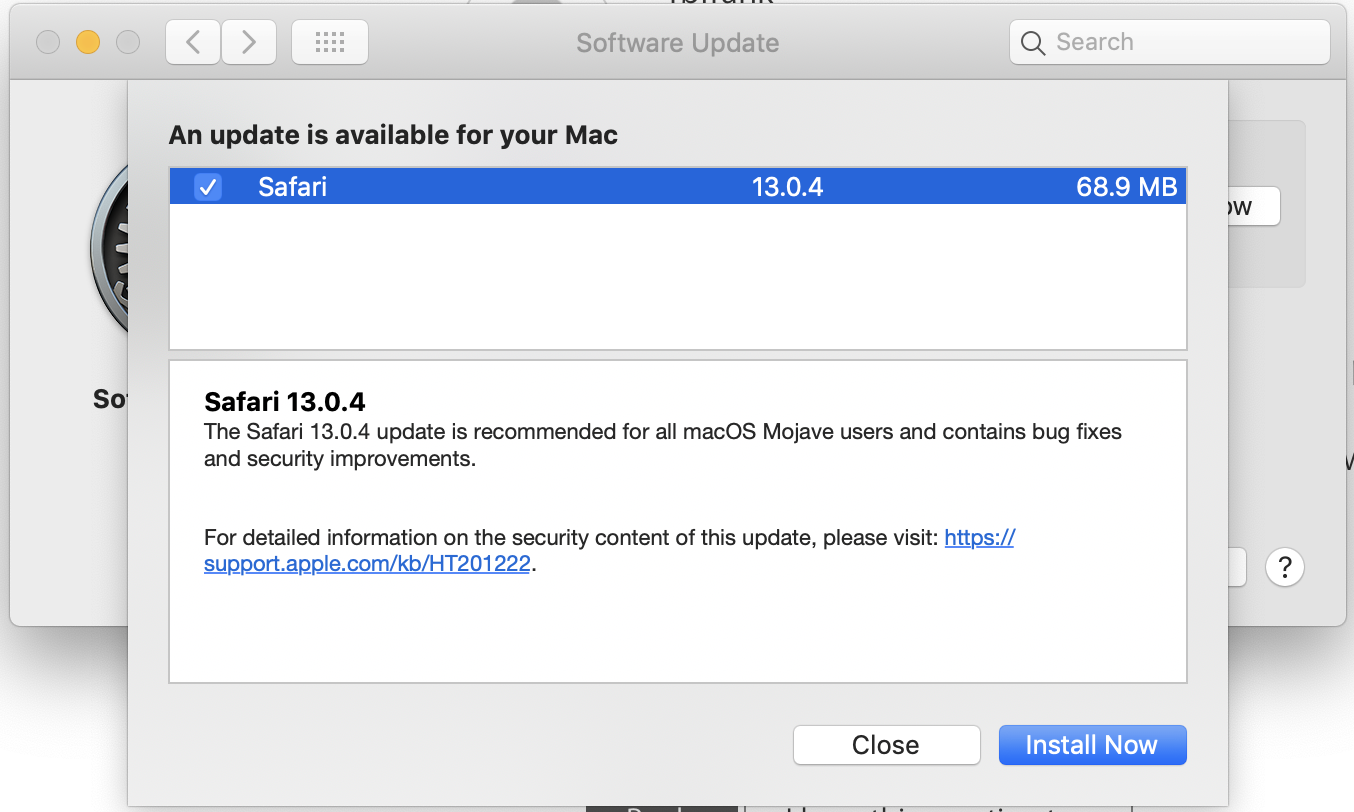Click the Software Update gear icon
The width and height of the screenshot is (1354, 812).
(108, 250)
